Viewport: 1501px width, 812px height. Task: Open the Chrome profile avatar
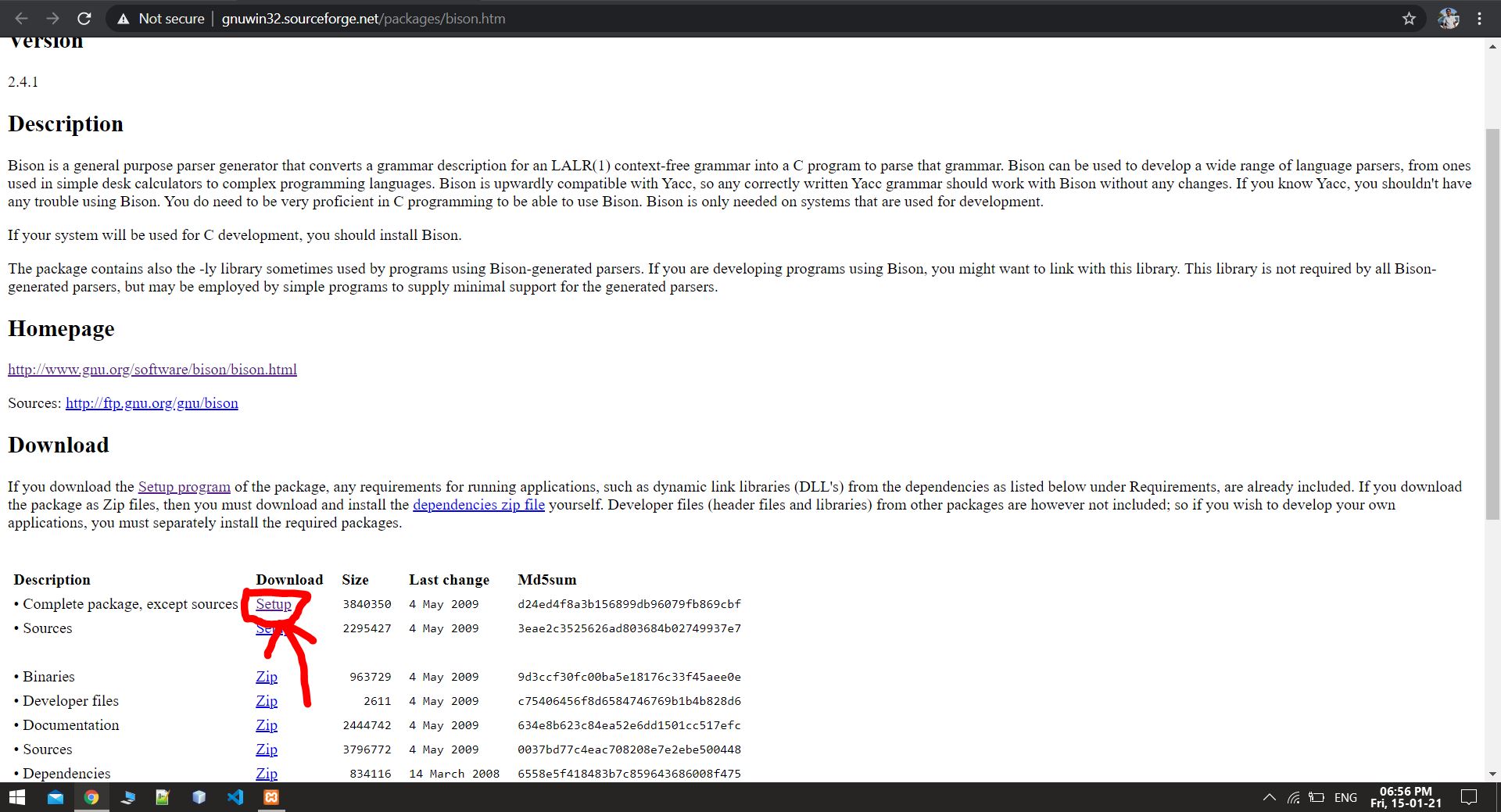pyautogui.click(x=1449, y=18)
